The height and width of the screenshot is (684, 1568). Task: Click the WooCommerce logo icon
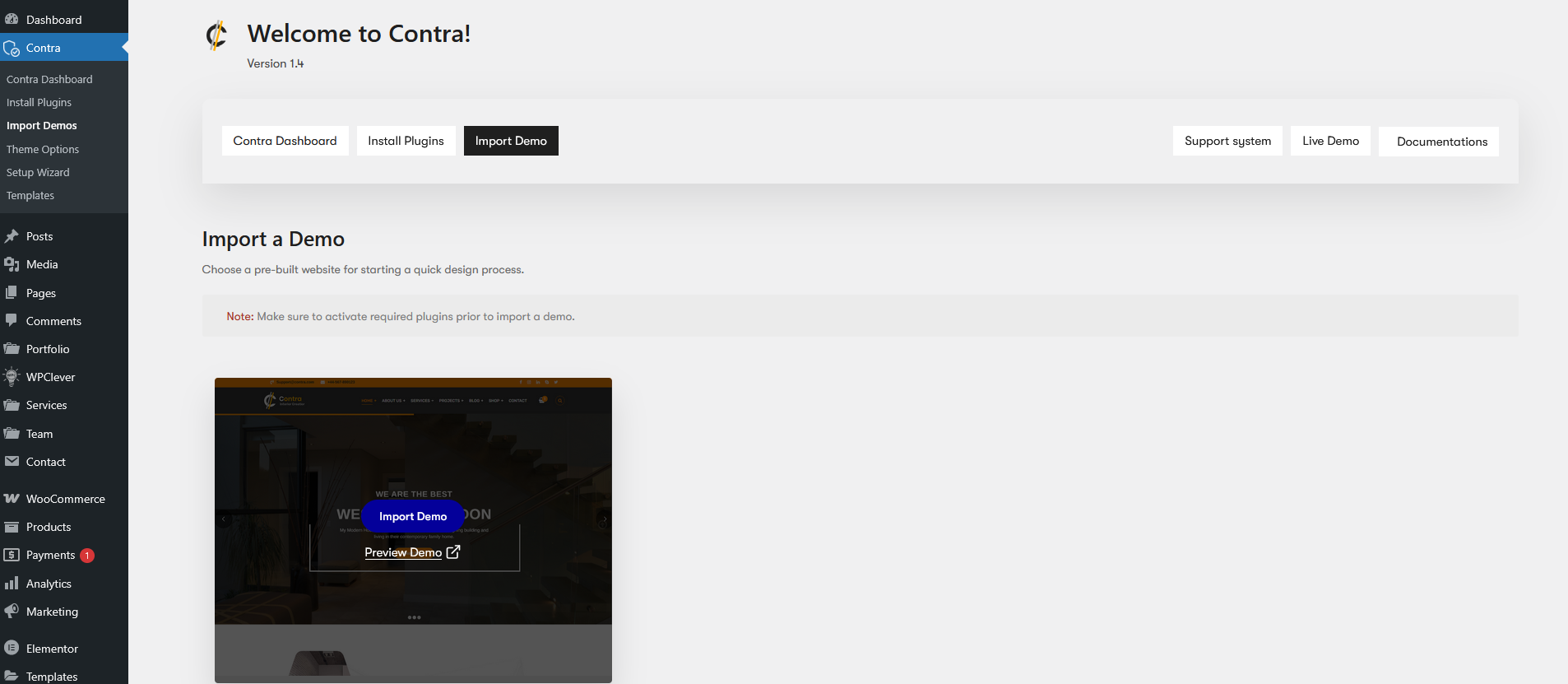[12, 499]
